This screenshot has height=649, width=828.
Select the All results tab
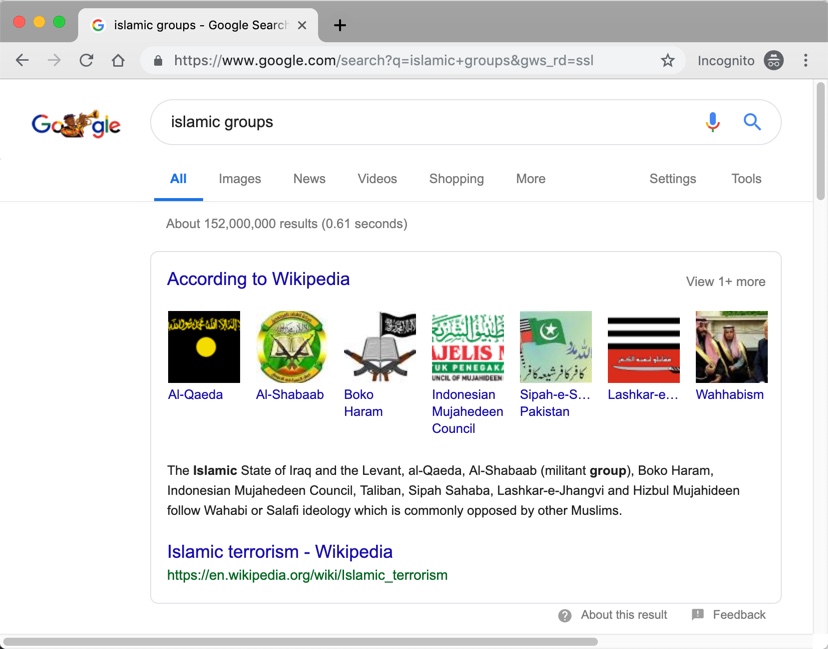(178, 178)
